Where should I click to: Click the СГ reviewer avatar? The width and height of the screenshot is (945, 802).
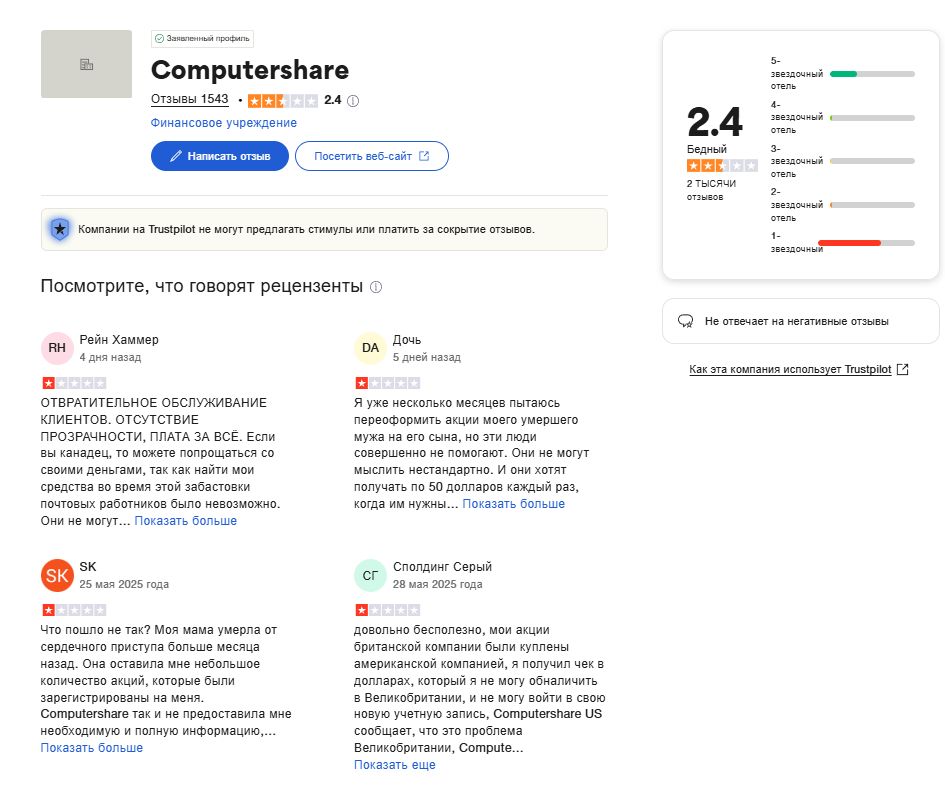370,575
